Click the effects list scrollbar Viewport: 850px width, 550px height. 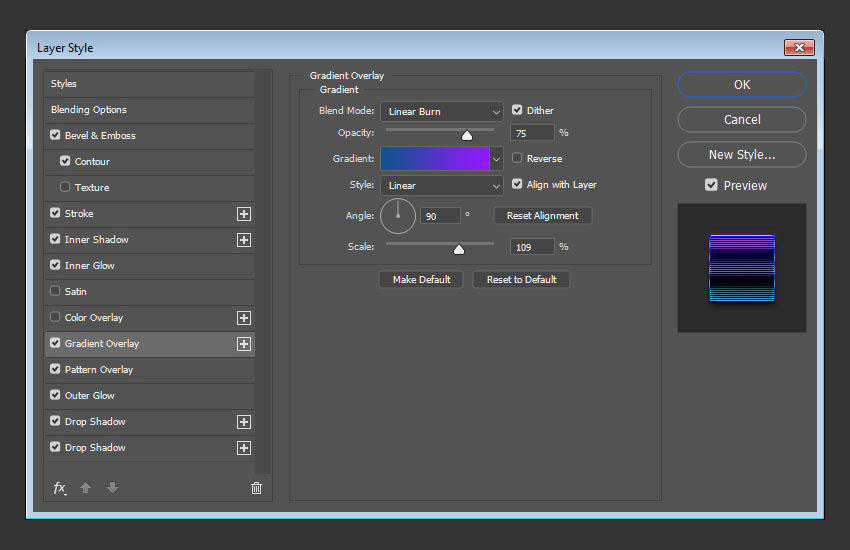click(263, 273)
